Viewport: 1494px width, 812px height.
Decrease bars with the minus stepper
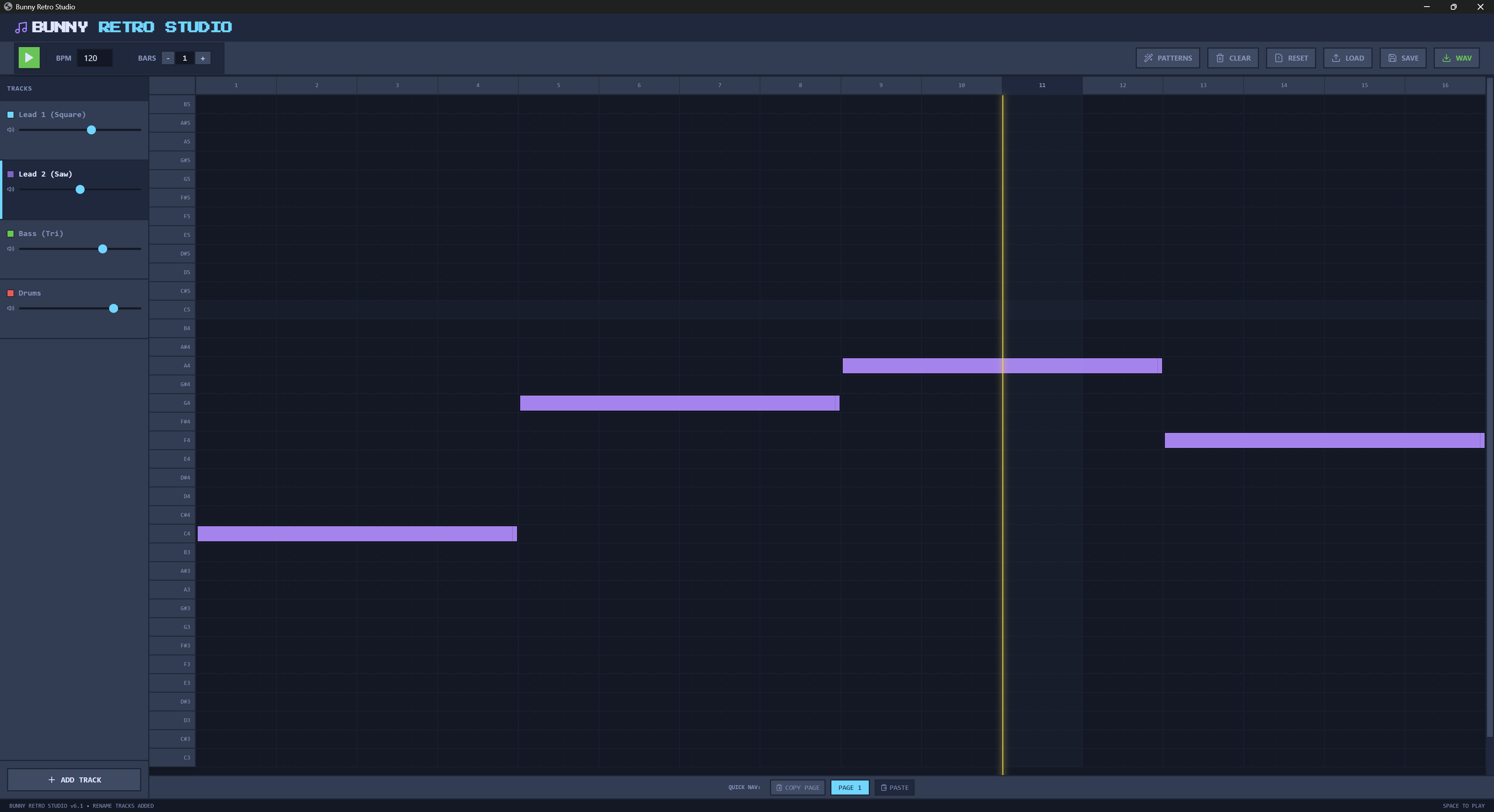pos(168,58)
